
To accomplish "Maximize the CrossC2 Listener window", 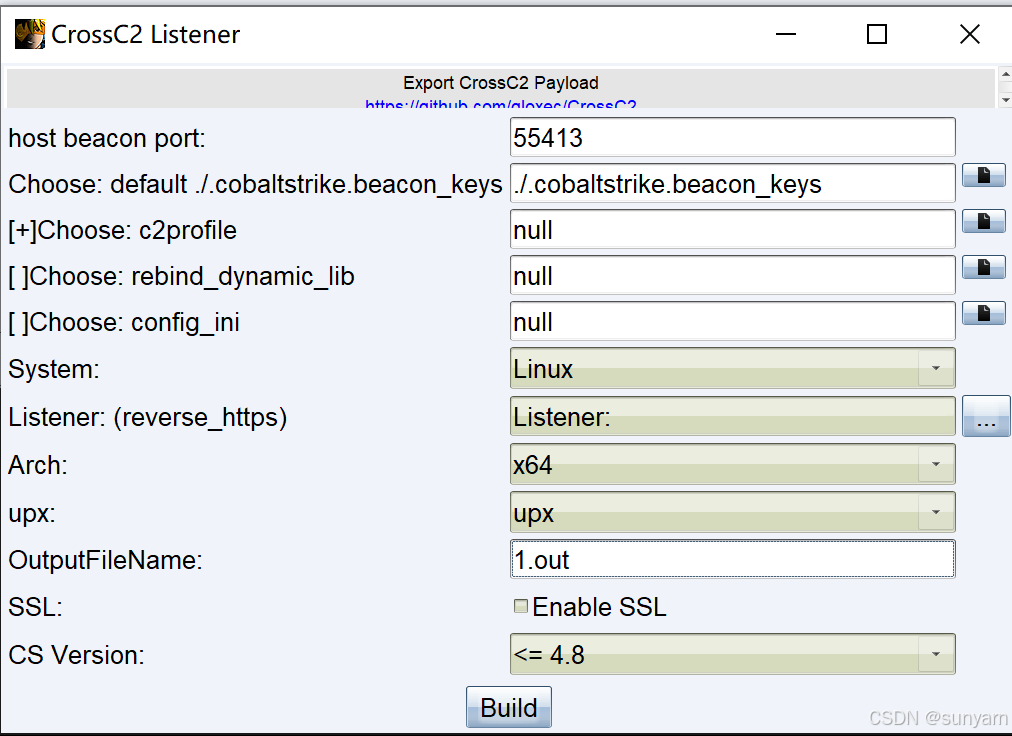I will (x=877, y=35).
